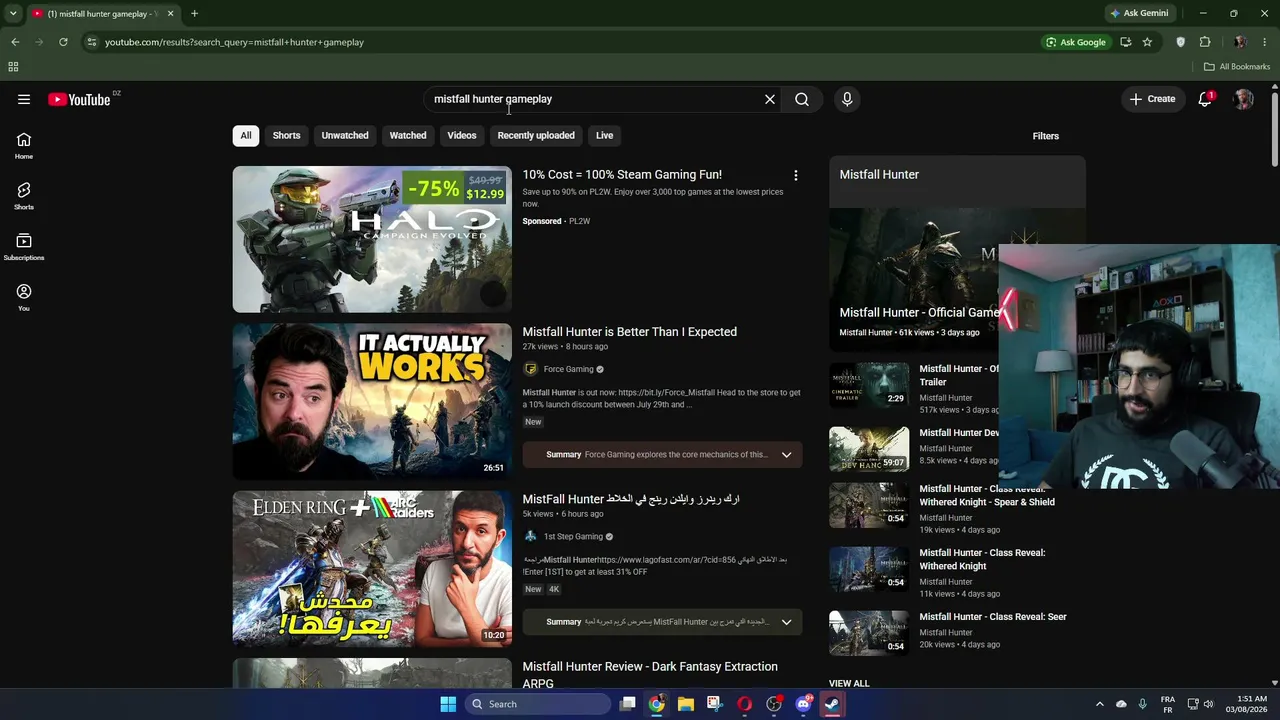
Task: Play the Elden Ring + Arc Raiders thumbnail
Action: click(372, 568)
